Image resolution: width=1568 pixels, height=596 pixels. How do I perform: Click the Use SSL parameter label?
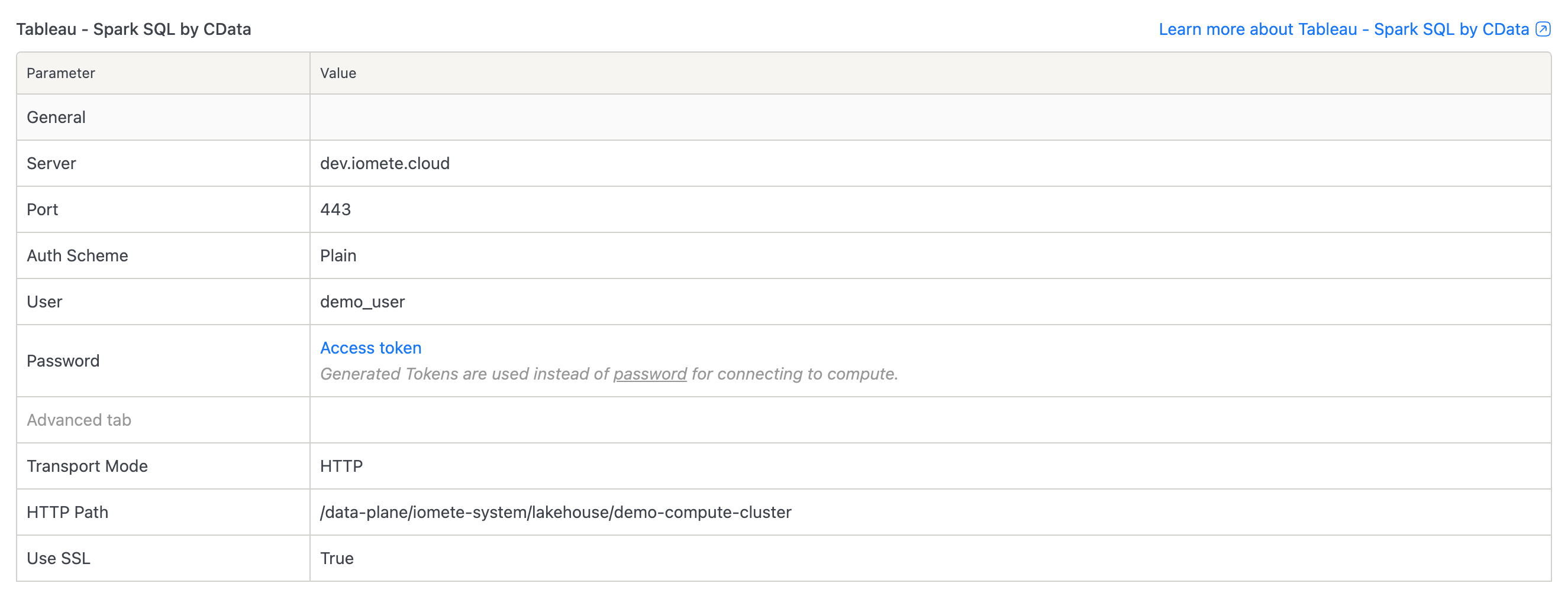(59, 559)
